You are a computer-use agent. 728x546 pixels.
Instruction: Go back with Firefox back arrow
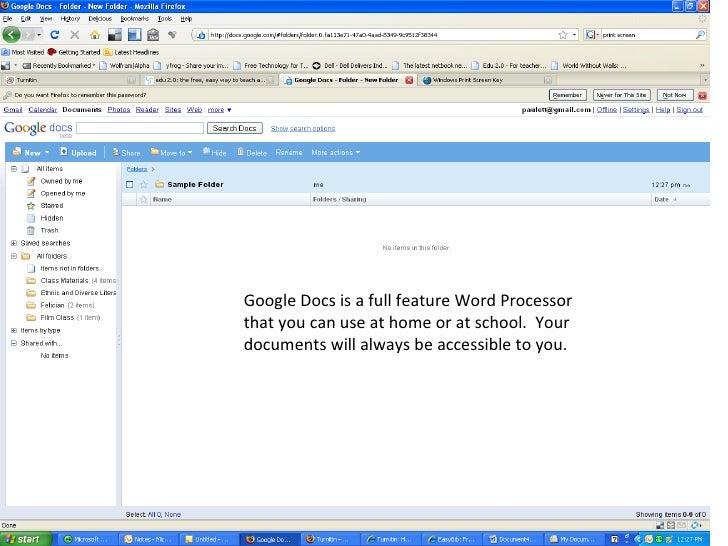[x=11, y=34]
